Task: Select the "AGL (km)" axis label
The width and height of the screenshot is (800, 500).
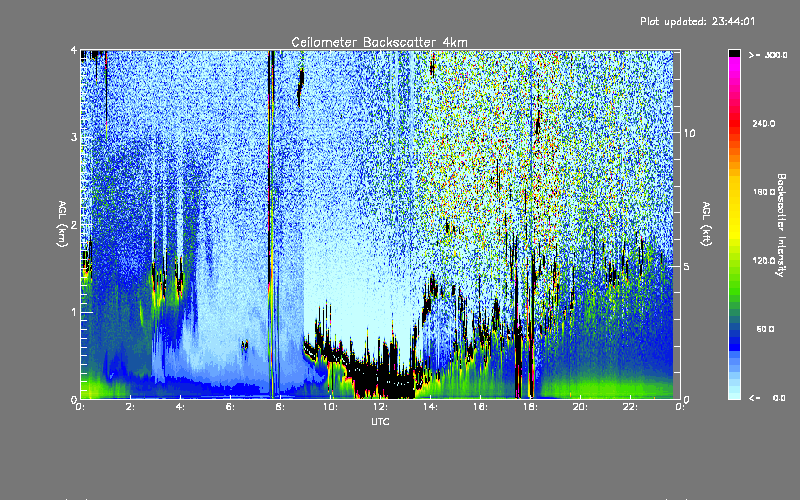Action: pyautogui.click(x=62, y=224)
